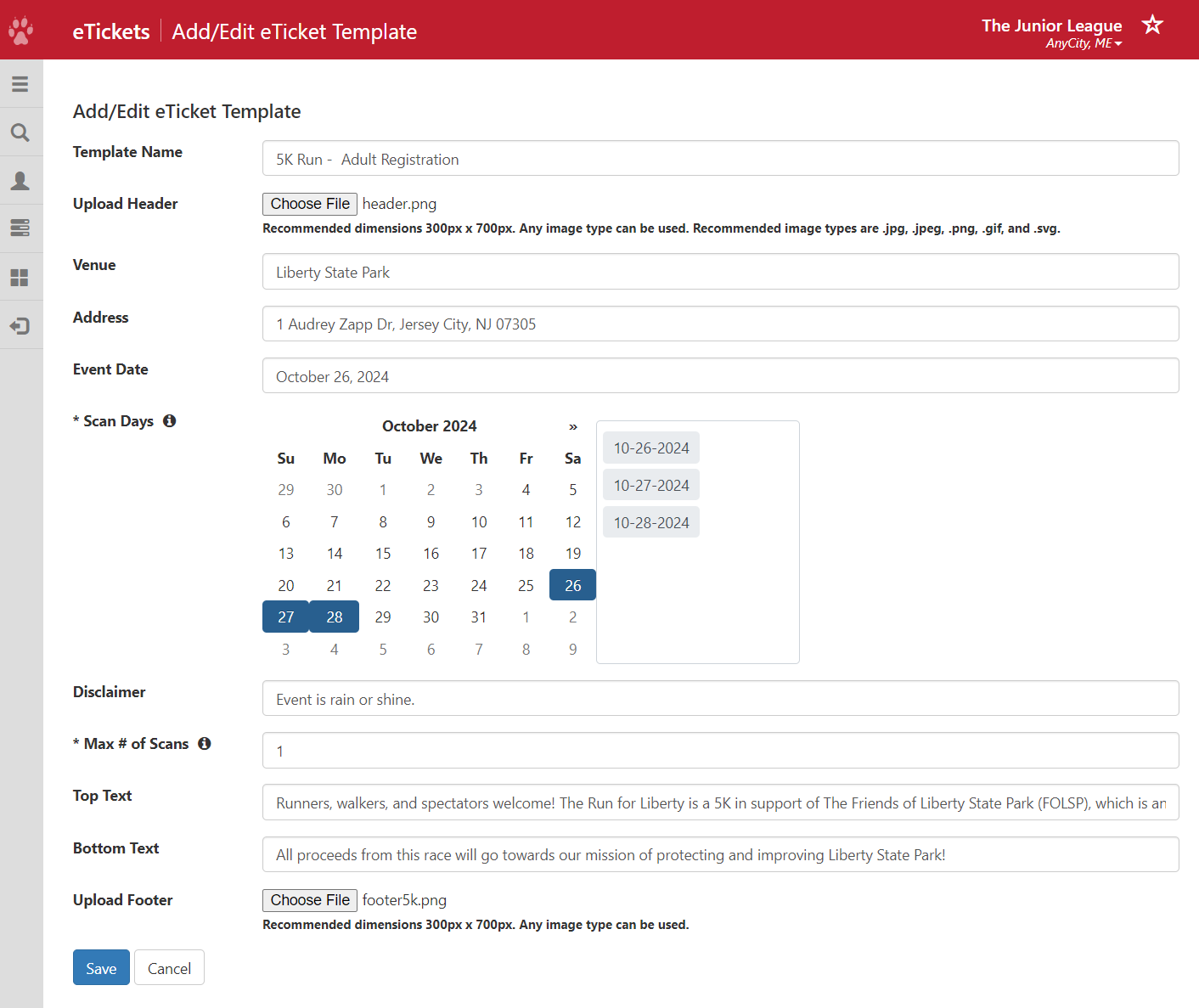Click the "Add/Edit eTicket Template" page heading
Screen dimensions: 1199x1008
pos(187,111)
